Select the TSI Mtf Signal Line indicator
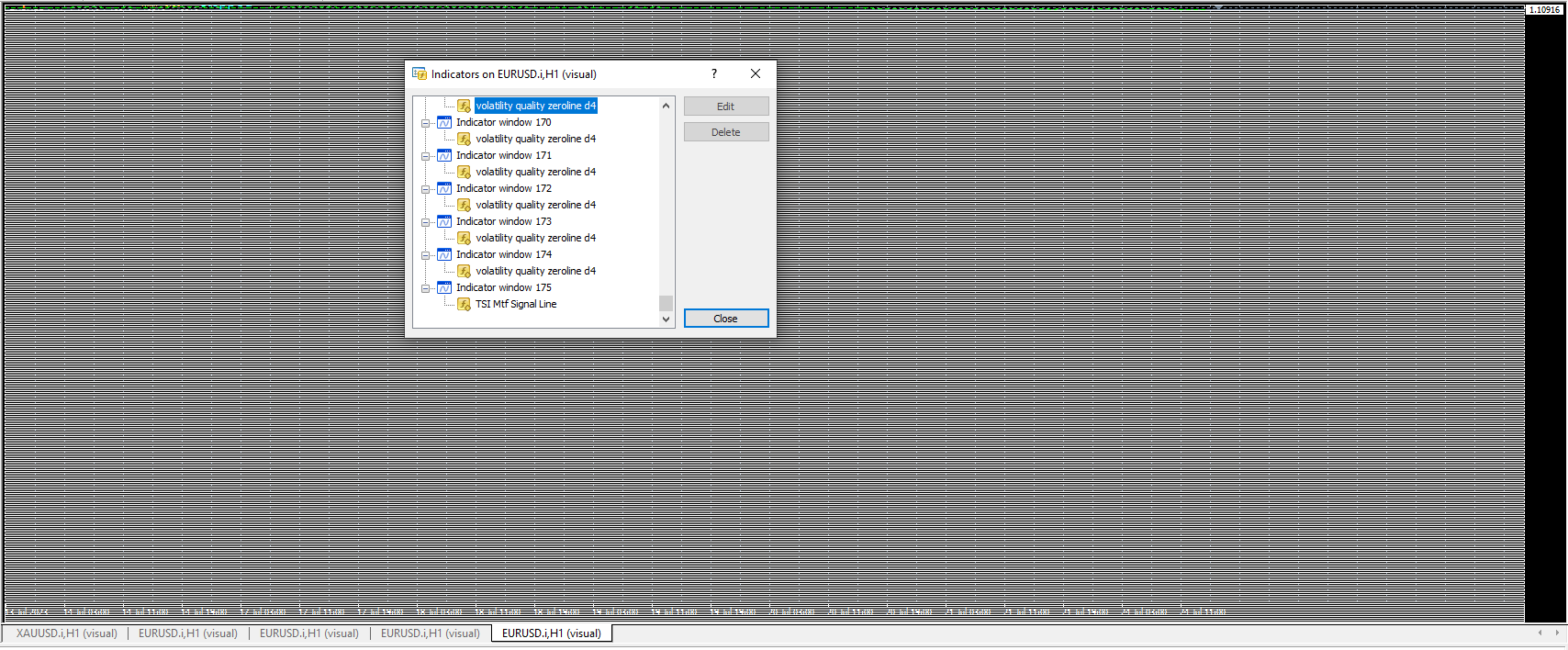 pos(516,304)
